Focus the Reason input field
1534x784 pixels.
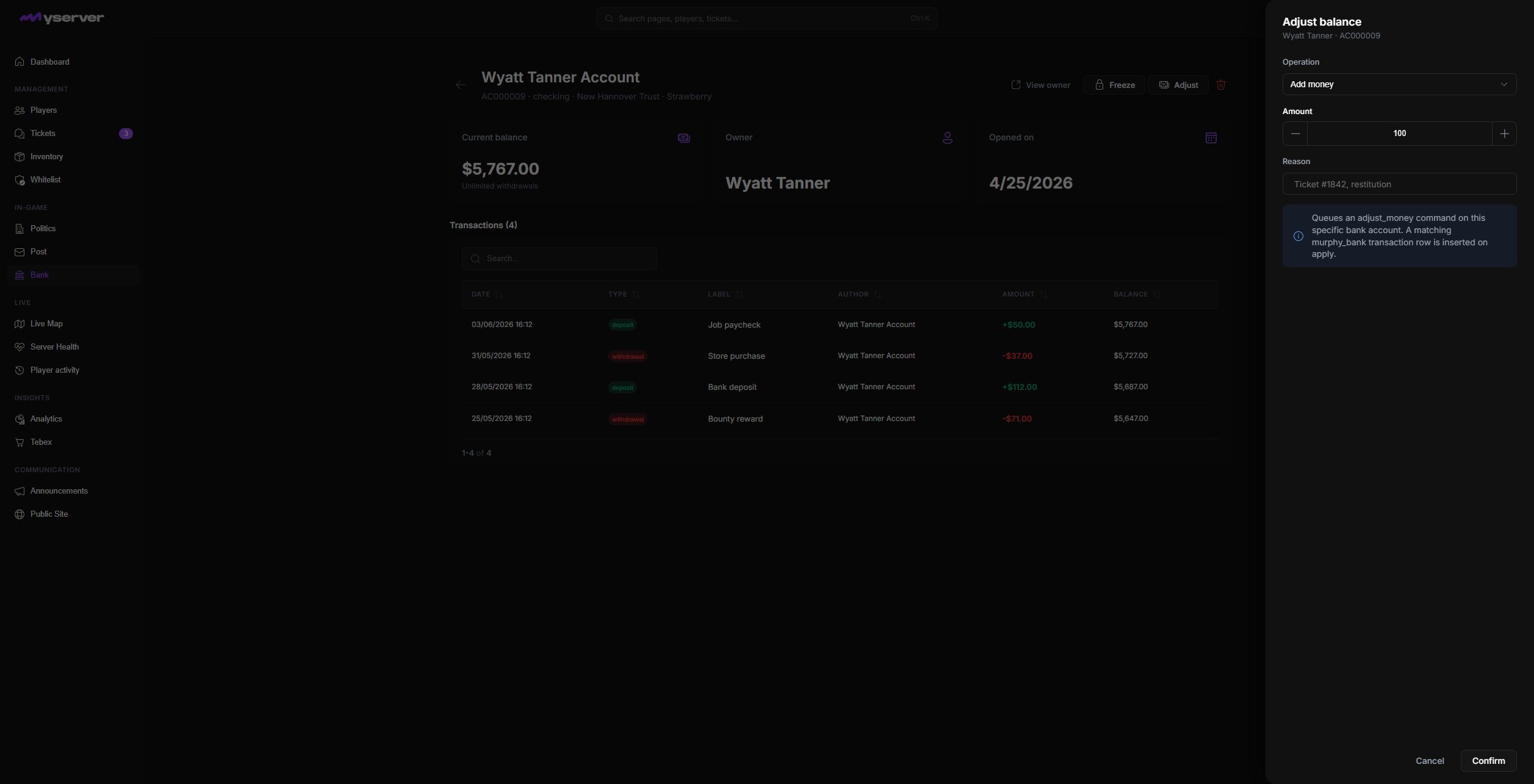click(1399, 184)
